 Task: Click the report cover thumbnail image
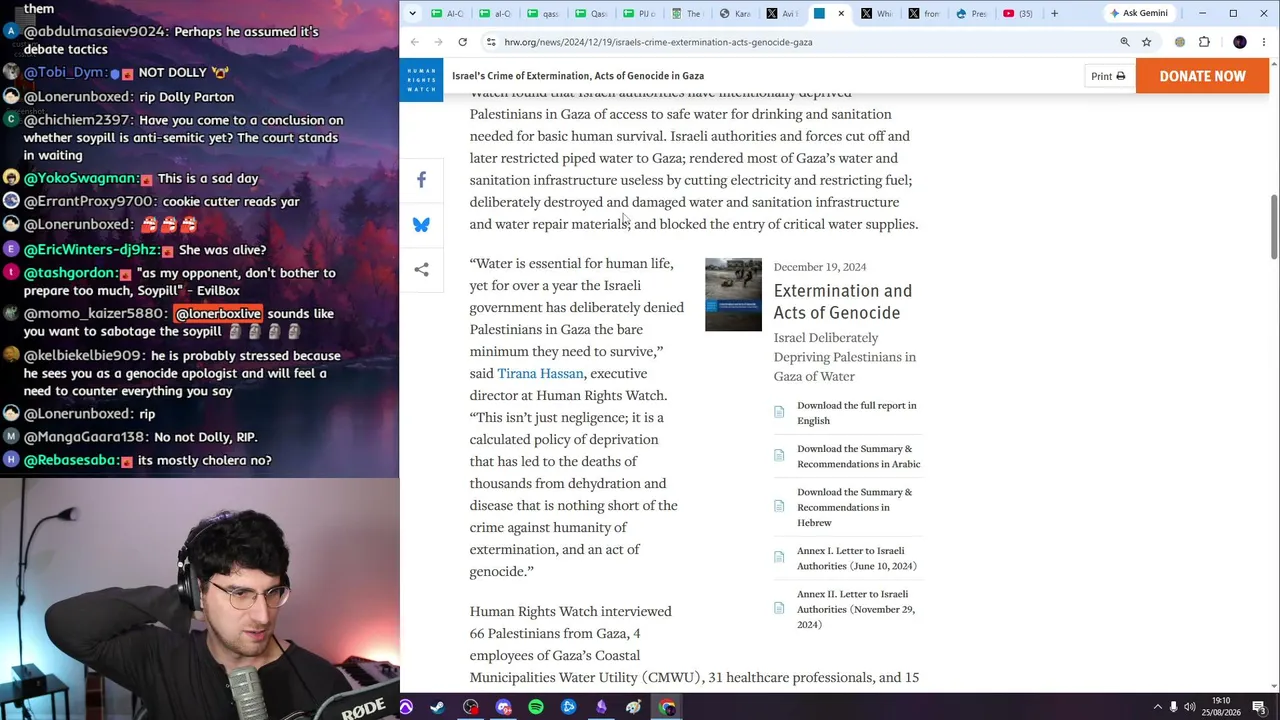point(733,294)
